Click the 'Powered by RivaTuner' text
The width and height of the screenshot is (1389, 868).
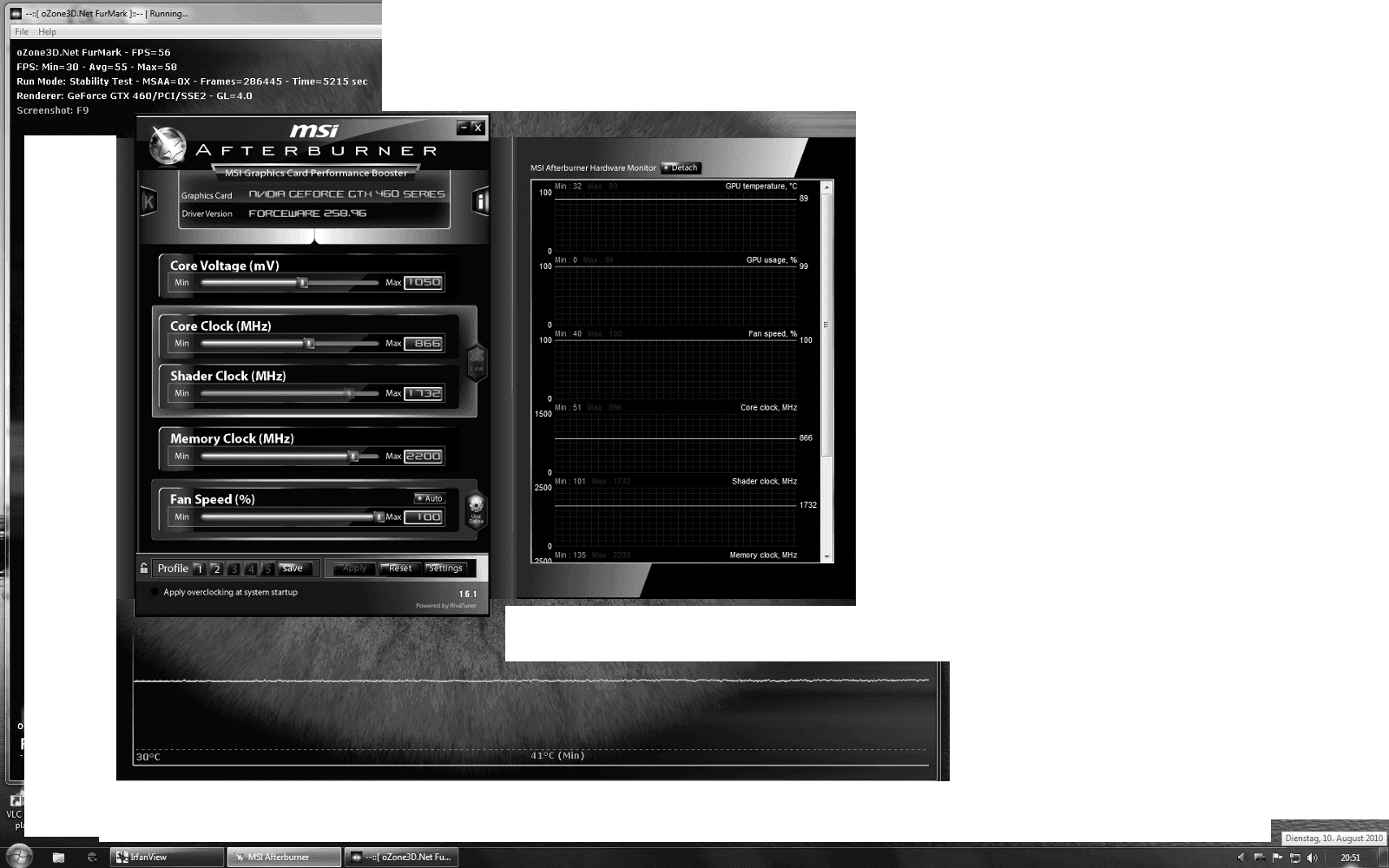[x=446, y=606]
